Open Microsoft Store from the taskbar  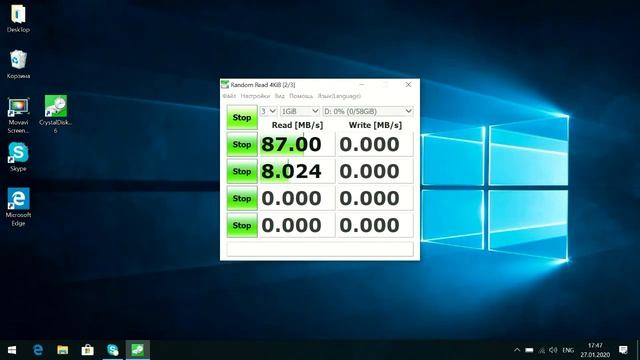coord(87,350)
